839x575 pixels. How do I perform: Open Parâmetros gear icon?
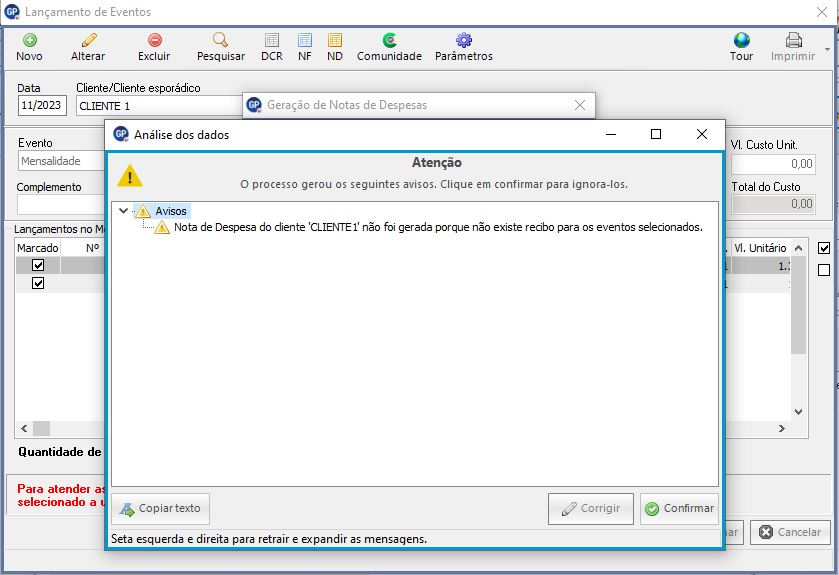[x=463, y=41]
